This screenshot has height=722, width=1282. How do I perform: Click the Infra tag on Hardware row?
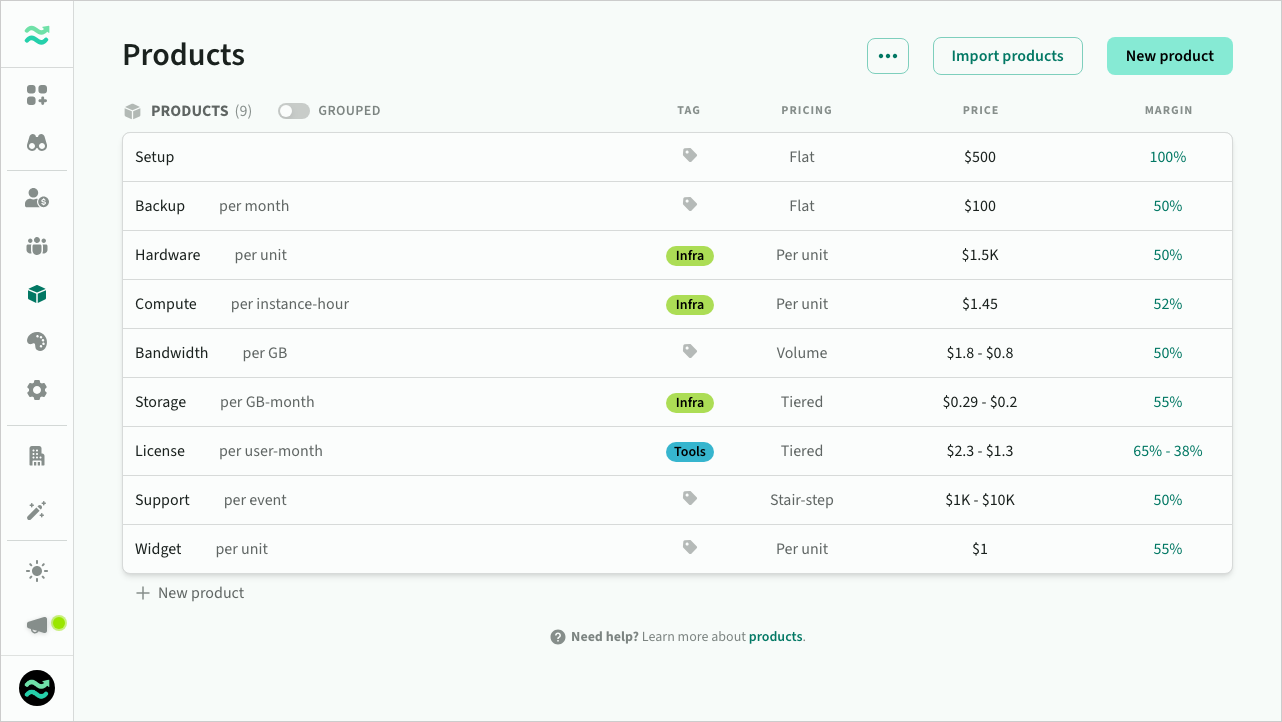[689, 255]
